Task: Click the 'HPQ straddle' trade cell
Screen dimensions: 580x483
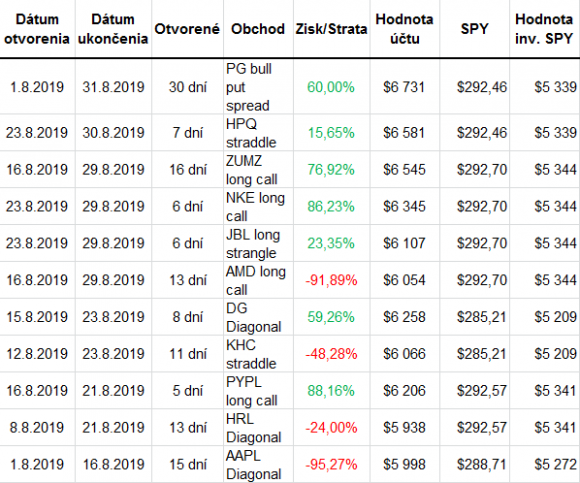Action: (x=258, y=132)
